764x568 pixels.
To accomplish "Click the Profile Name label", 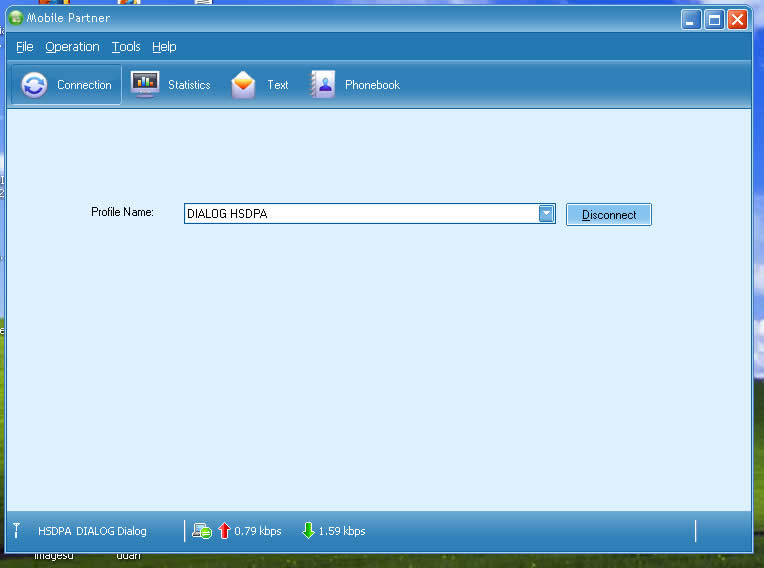I will coord(122,212).
